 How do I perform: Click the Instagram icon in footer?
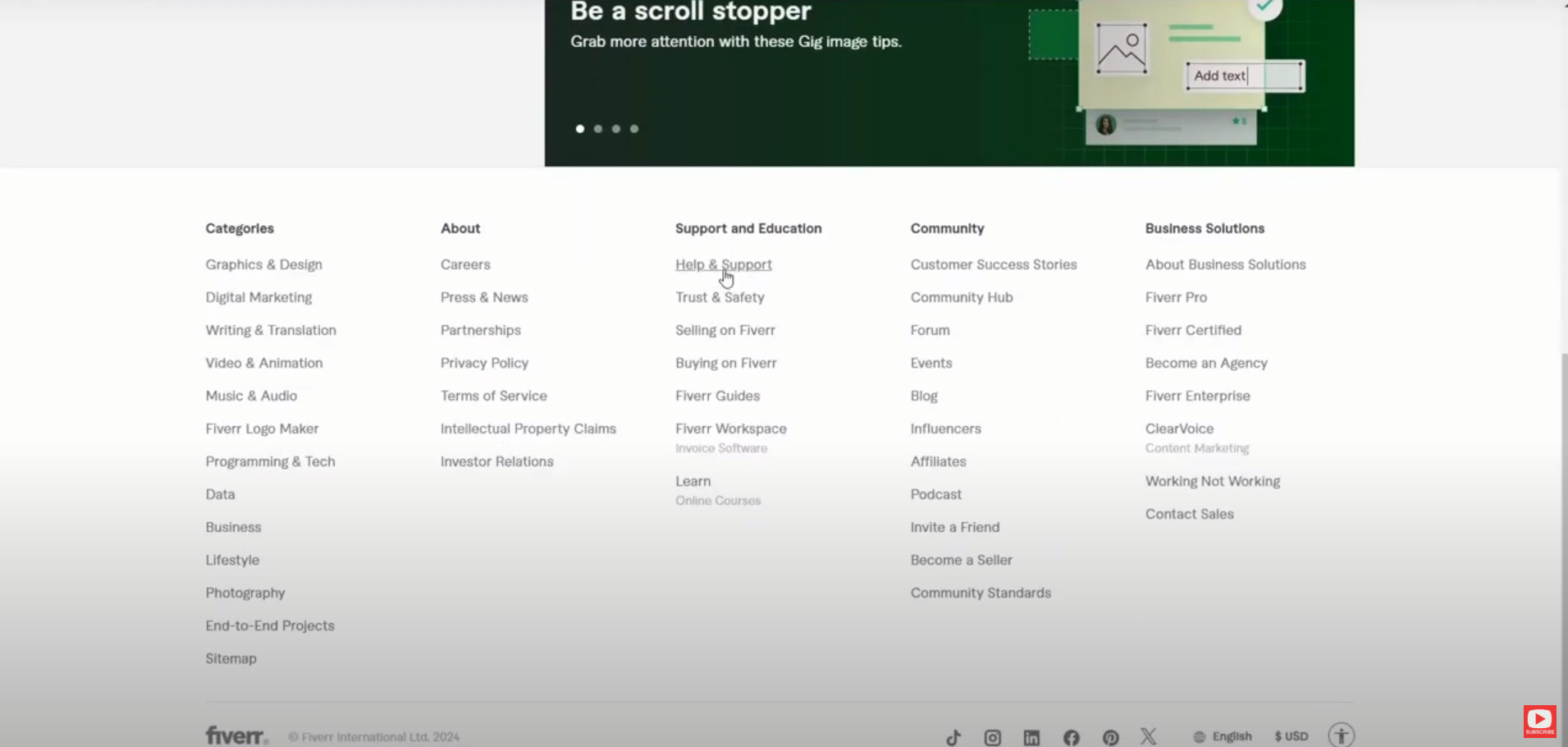click(993, 737)
